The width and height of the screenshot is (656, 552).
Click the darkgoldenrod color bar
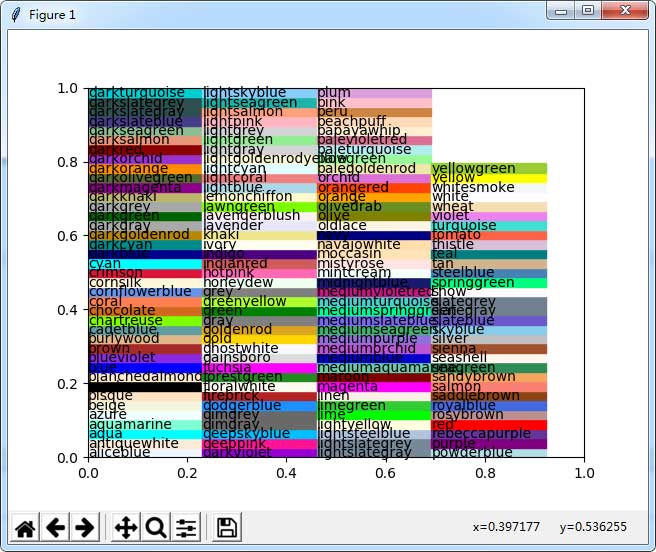pyautogui.click(x=145, y=235)
